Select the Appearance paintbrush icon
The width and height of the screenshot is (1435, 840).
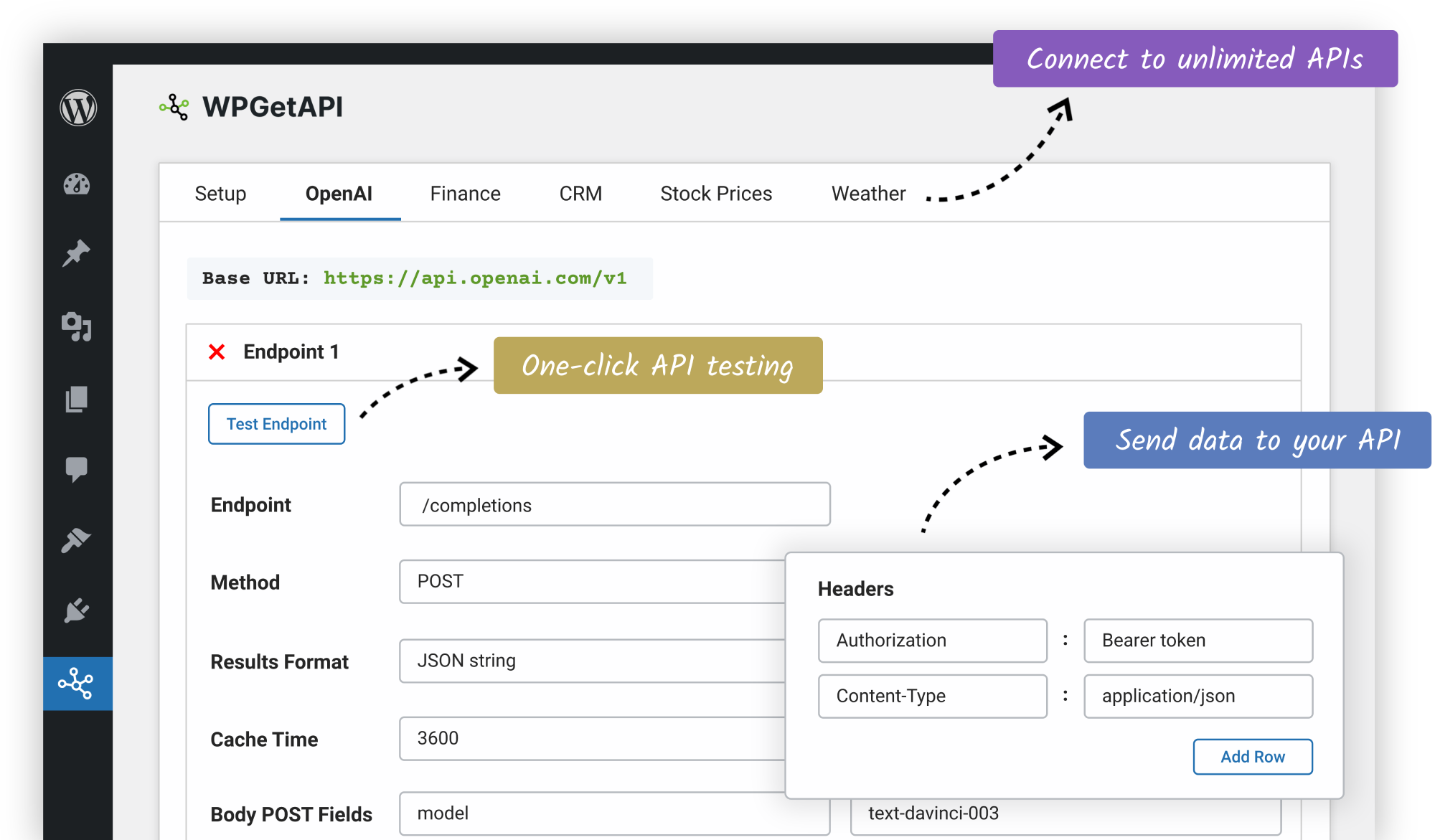[77, 540]
